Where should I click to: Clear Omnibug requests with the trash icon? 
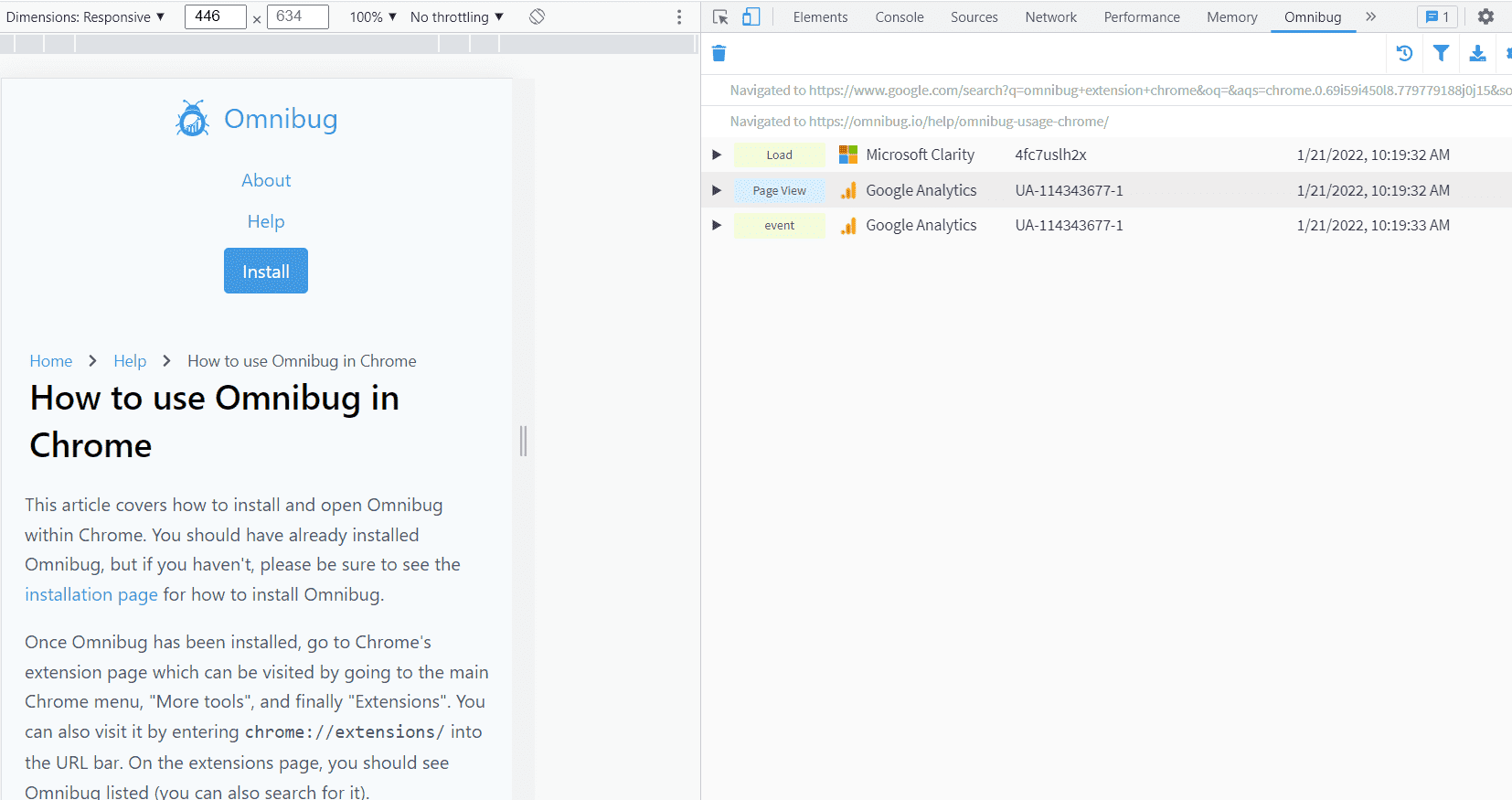[x=719, y=53]
